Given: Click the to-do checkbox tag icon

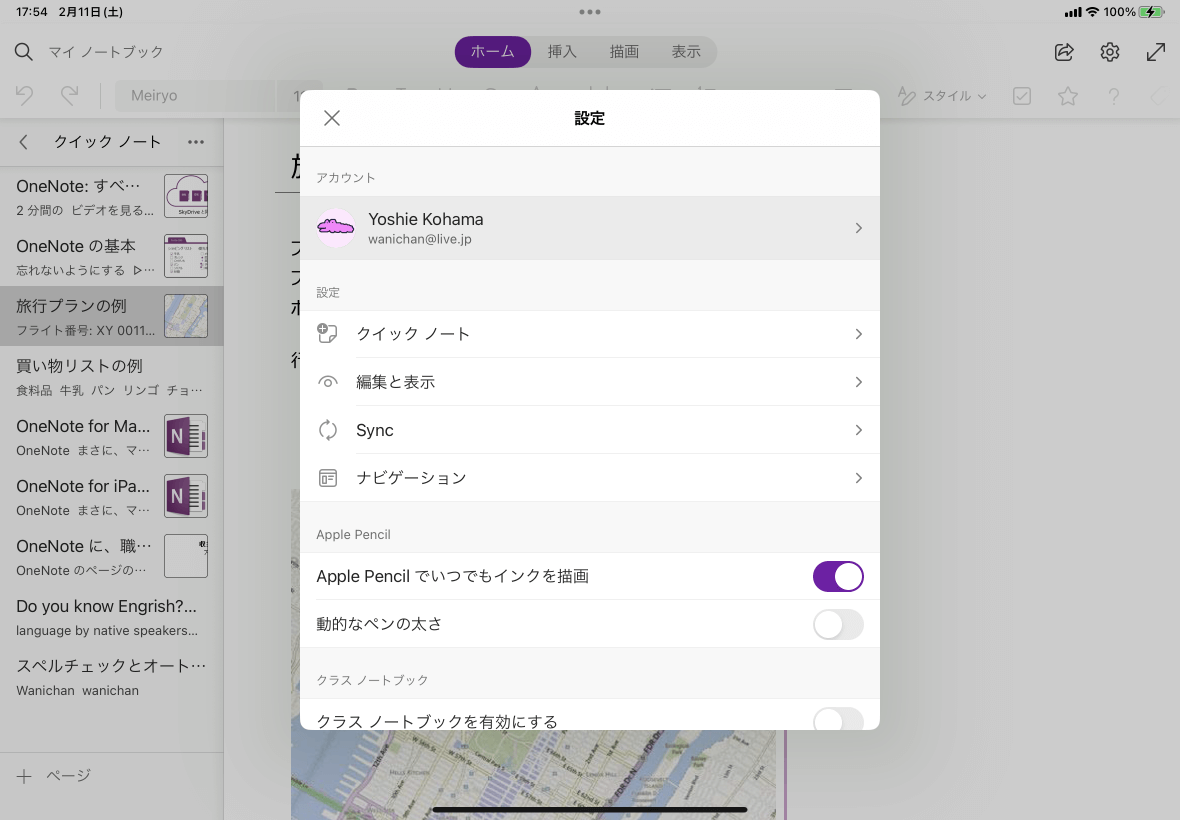Looking at the screenshot, I should 1022,96.
